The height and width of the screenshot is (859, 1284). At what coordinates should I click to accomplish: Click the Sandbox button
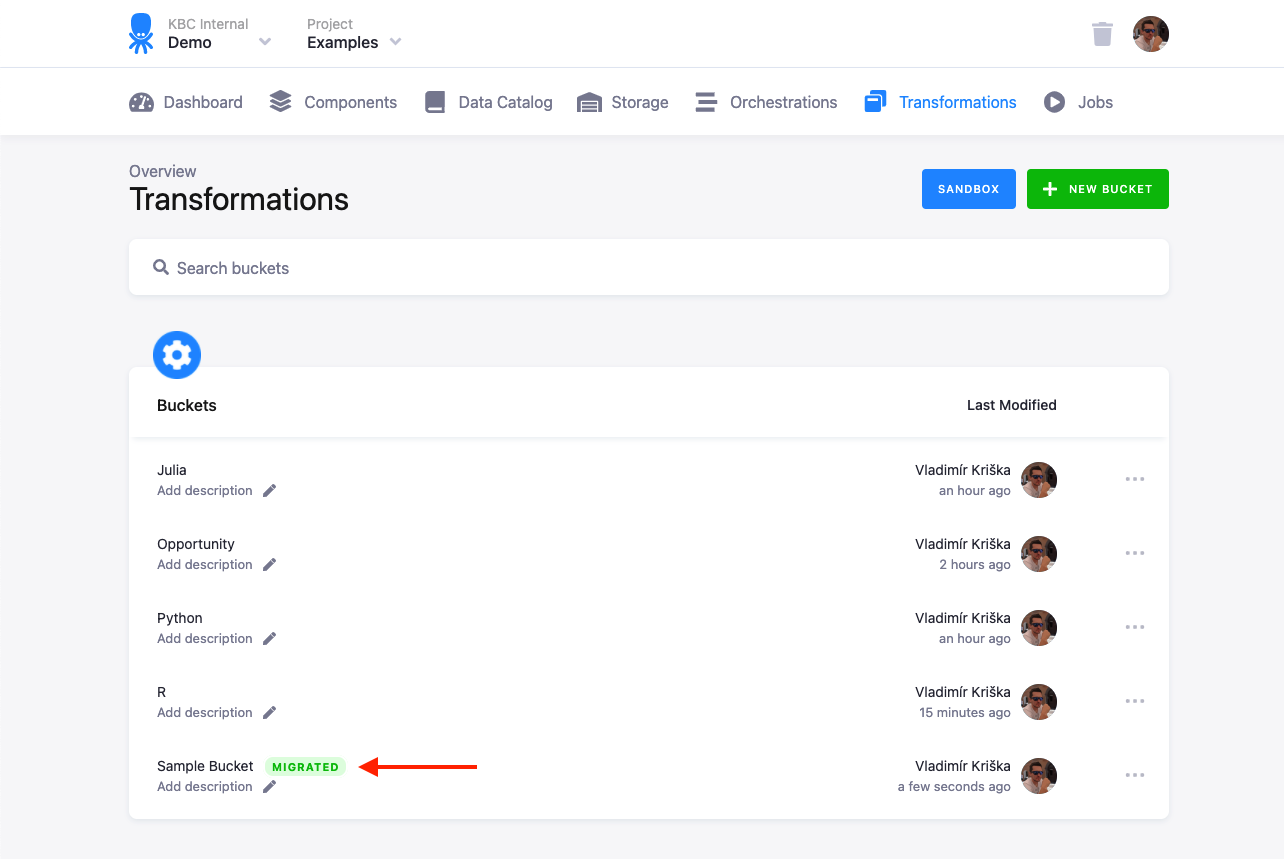click(x=969, y=189)
